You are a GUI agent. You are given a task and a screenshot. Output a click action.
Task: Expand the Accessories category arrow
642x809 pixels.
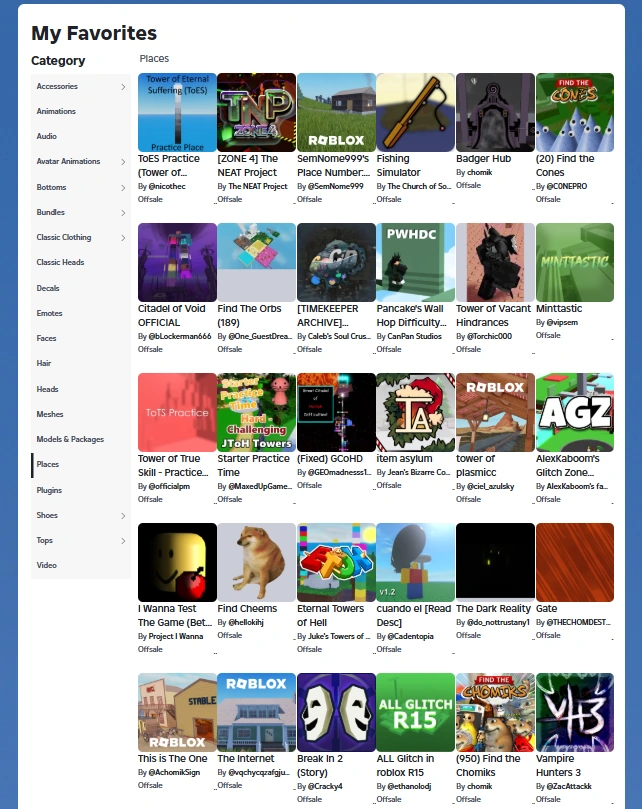click(123, 87)
